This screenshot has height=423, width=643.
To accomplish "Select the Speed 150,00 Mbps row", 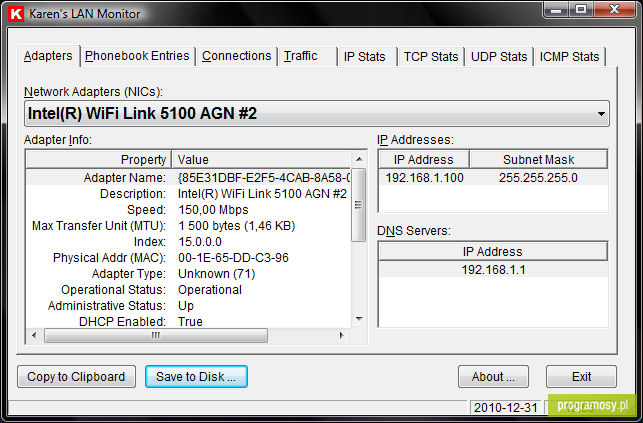I will point(189,209).
